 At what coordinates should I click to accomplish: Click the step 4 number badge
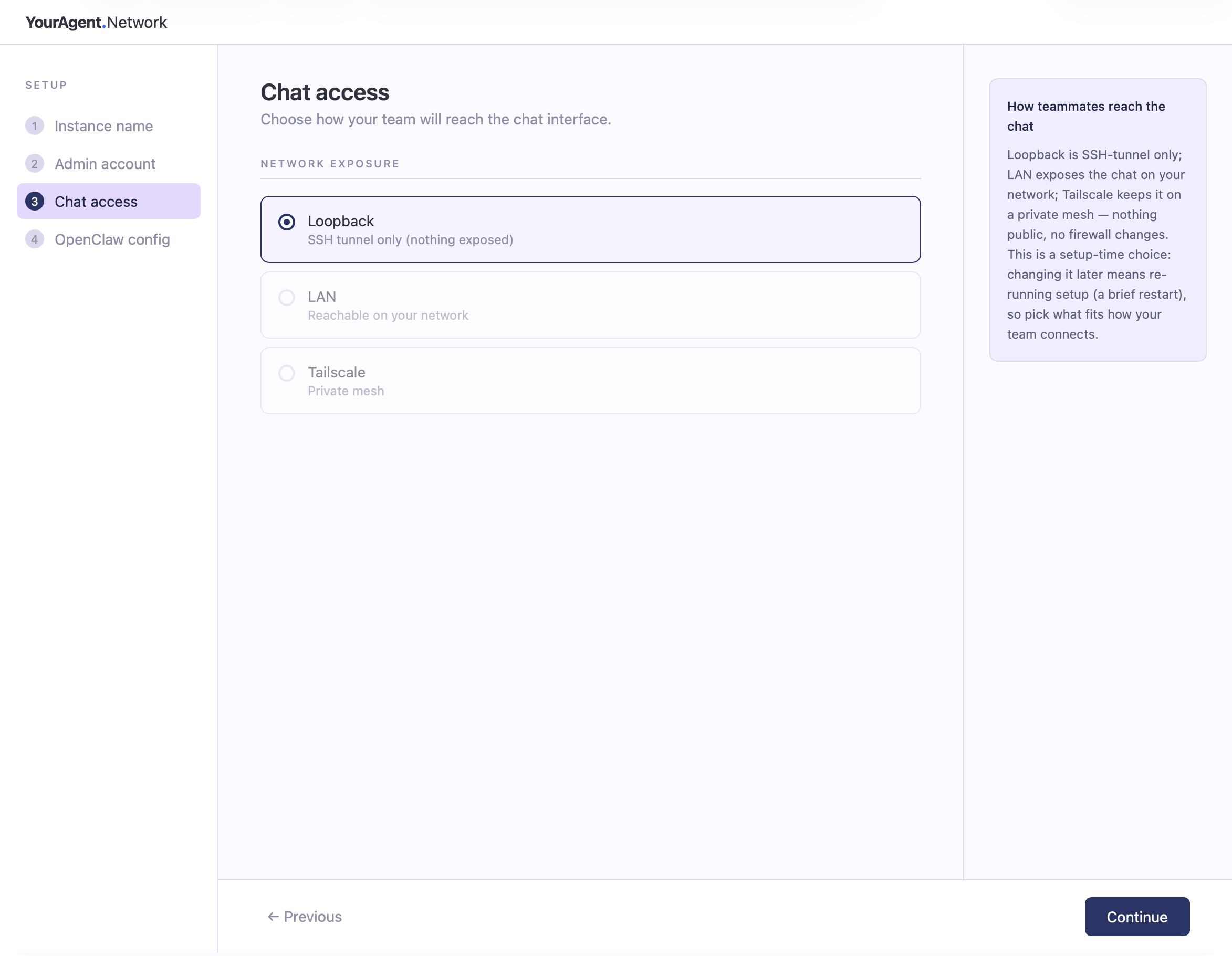[35, 239]
